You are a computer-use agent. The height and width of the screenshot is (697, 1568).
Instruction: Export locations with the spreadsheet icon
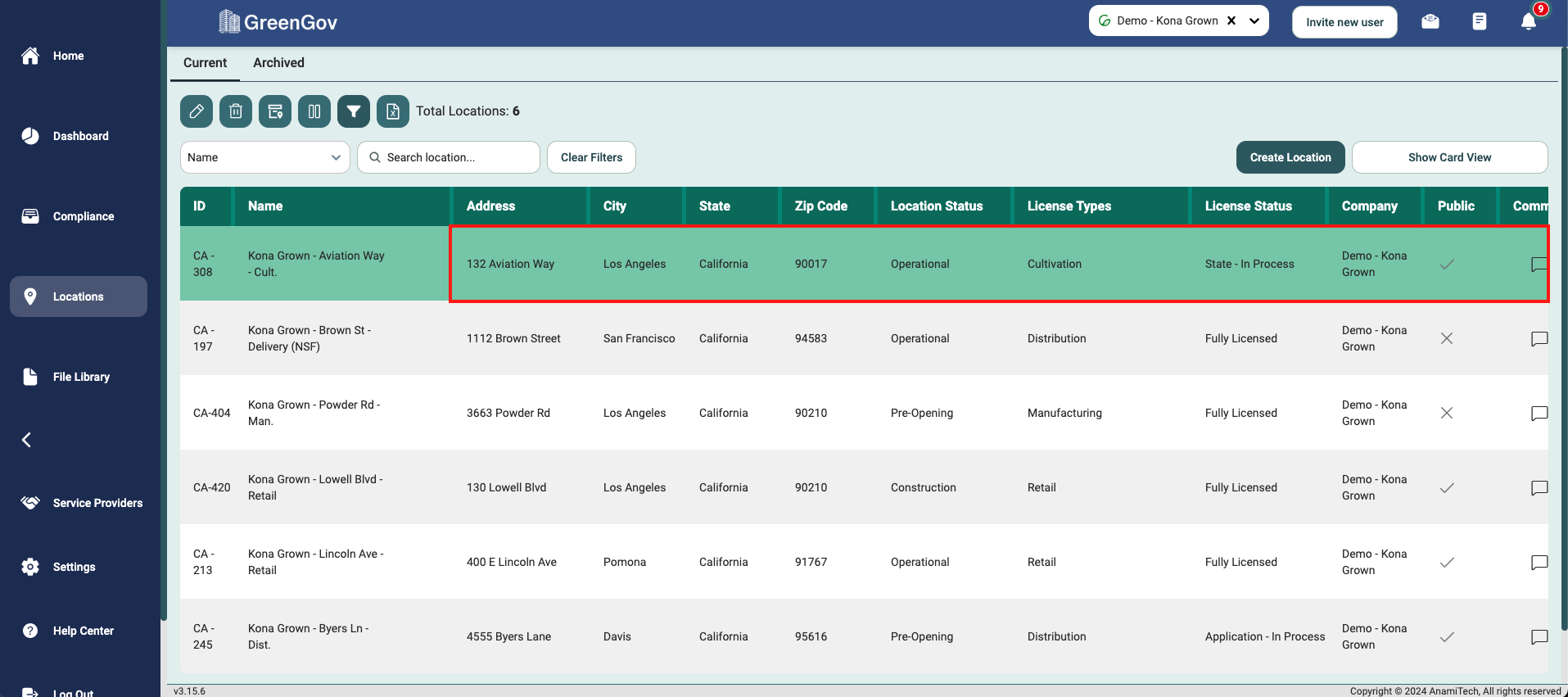click(393, 111)
